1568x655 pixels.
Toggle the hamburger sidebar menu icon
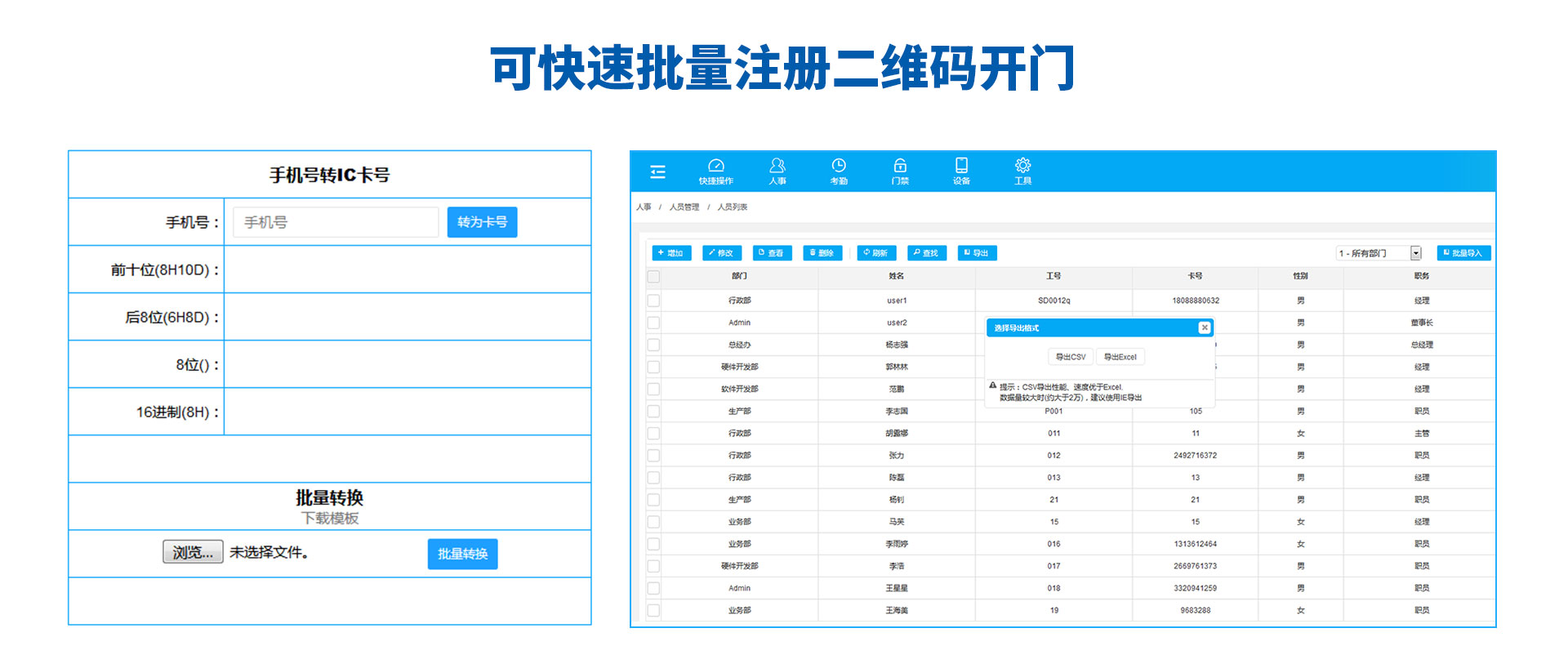tap(657, 172)
